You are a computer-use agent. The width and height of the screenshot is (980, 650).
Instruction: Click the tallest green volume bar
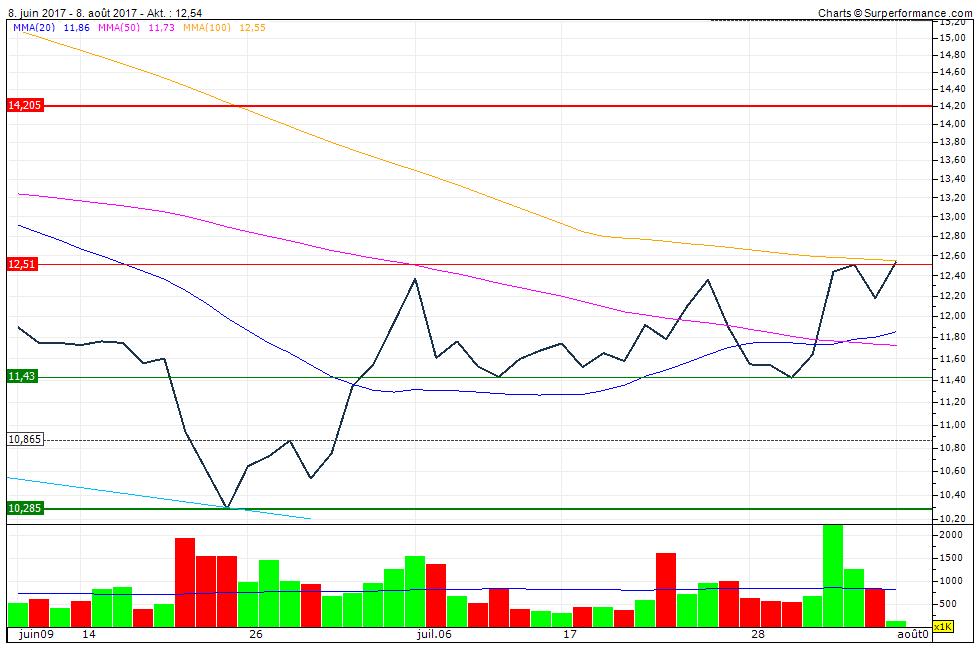(x=833, y=576)
